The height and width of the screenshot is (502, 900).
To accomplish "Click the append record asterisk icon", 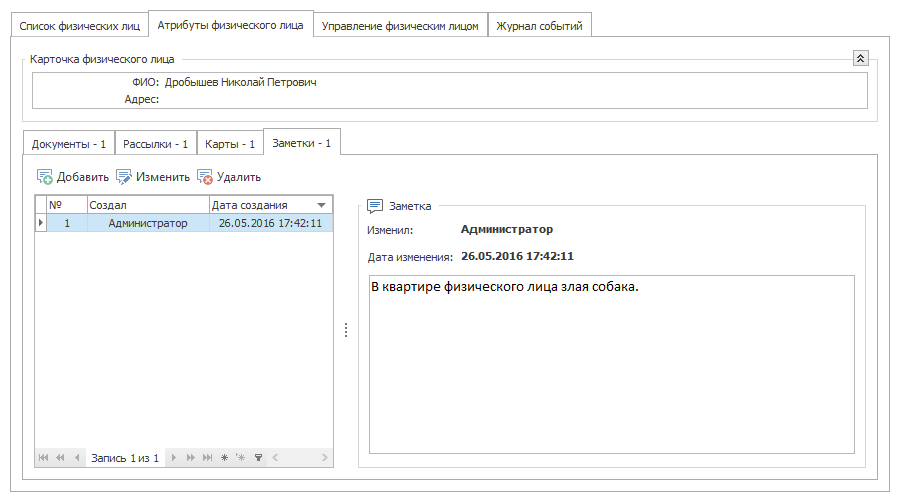I will click(x=224, y=457).
